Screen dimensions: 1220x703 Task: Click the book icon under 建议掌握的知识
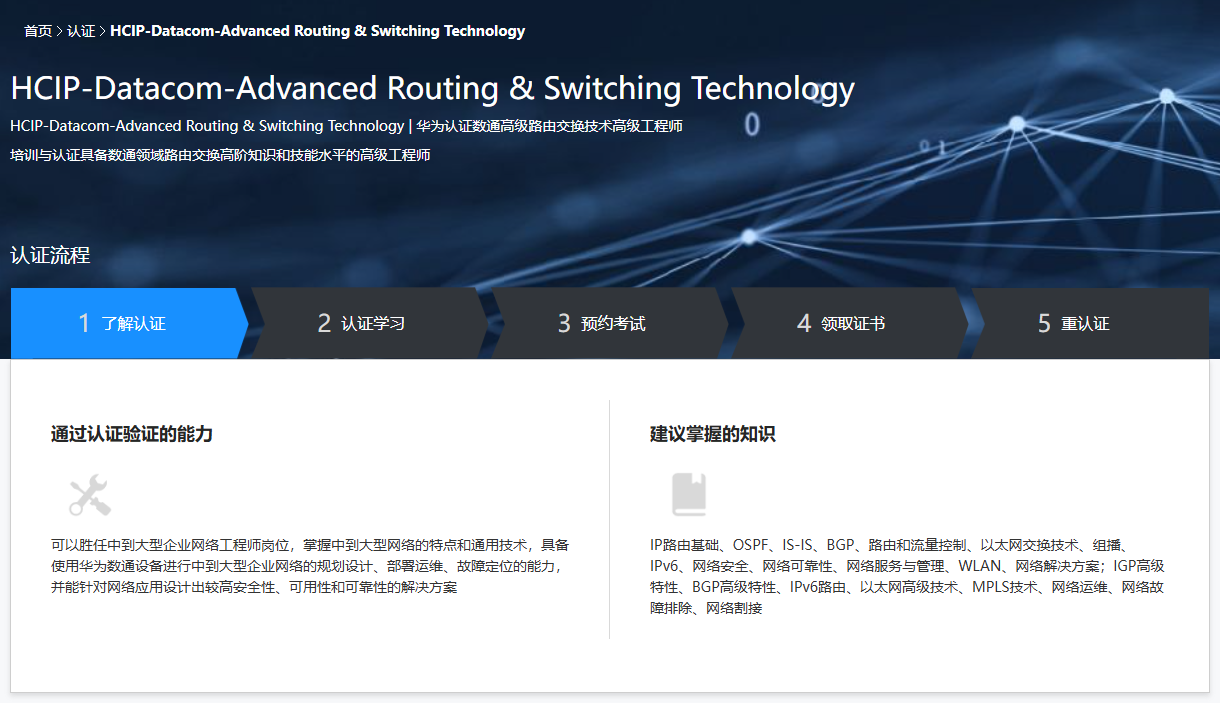coord(689,495)
